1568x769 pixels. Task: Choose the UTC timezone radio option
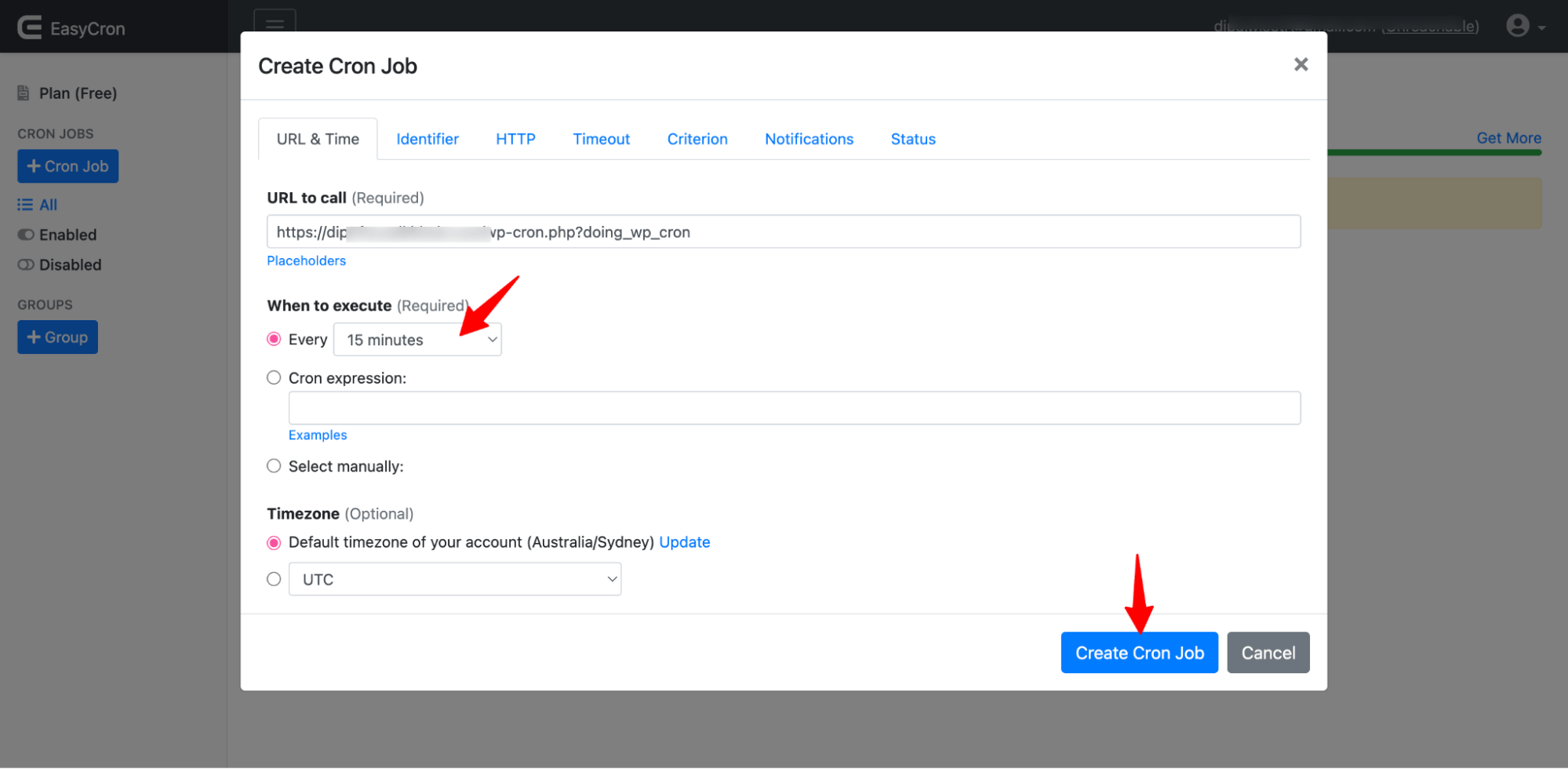pos(274,578)
